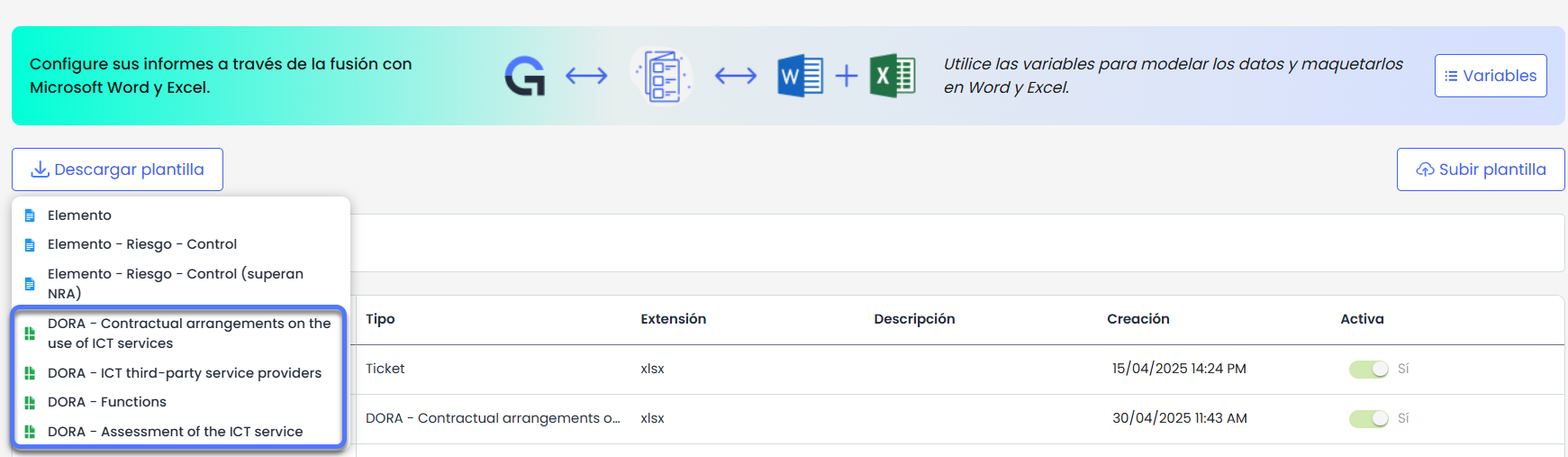
Task: Click the Extensión column header
Action: (x=673, y=319)
